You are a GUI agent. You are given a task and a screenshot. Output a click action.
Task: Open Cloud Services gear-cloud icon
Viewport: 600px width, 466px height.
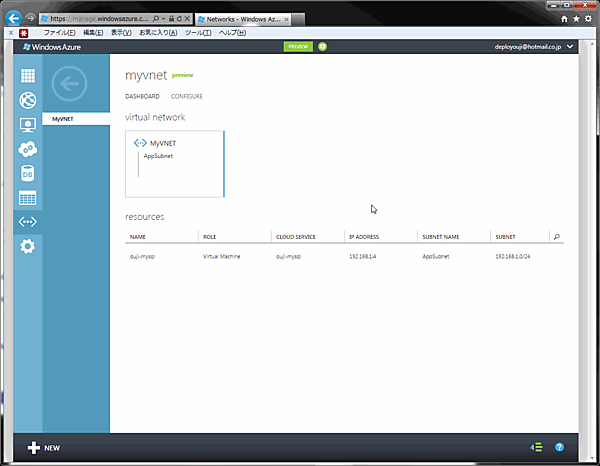click(x=28, y=149)
